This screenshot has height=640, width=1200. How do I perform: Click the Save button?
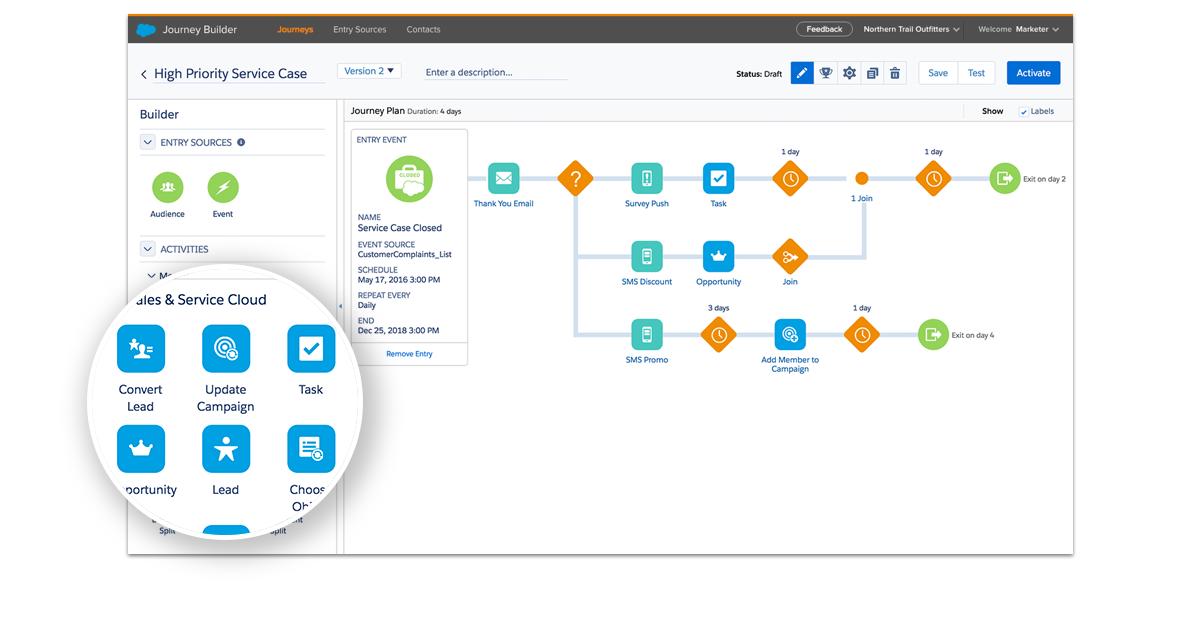[938, 73]
